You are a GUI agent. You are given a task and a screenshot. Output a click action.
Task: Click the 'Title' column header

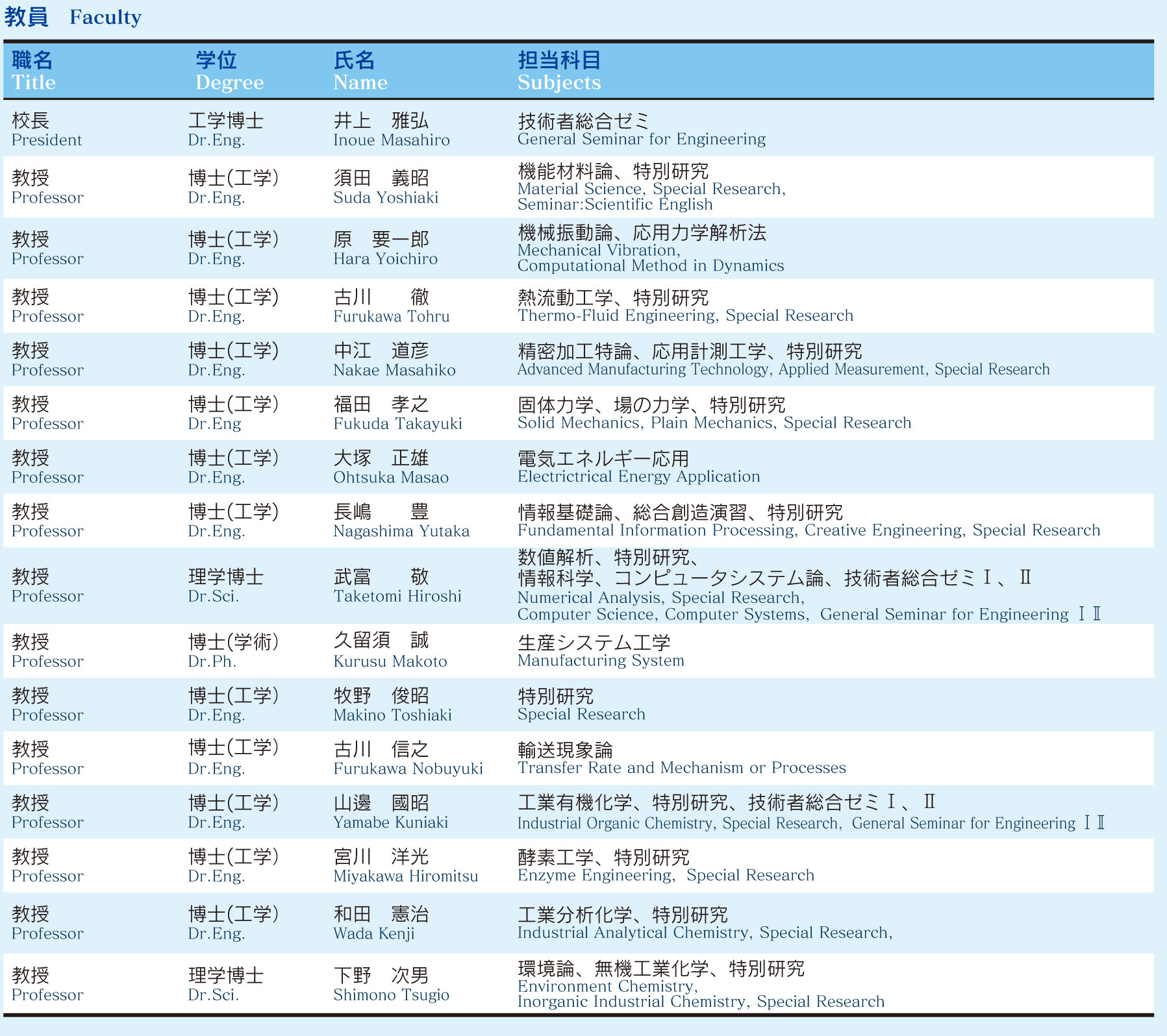[x=34, y=82]
